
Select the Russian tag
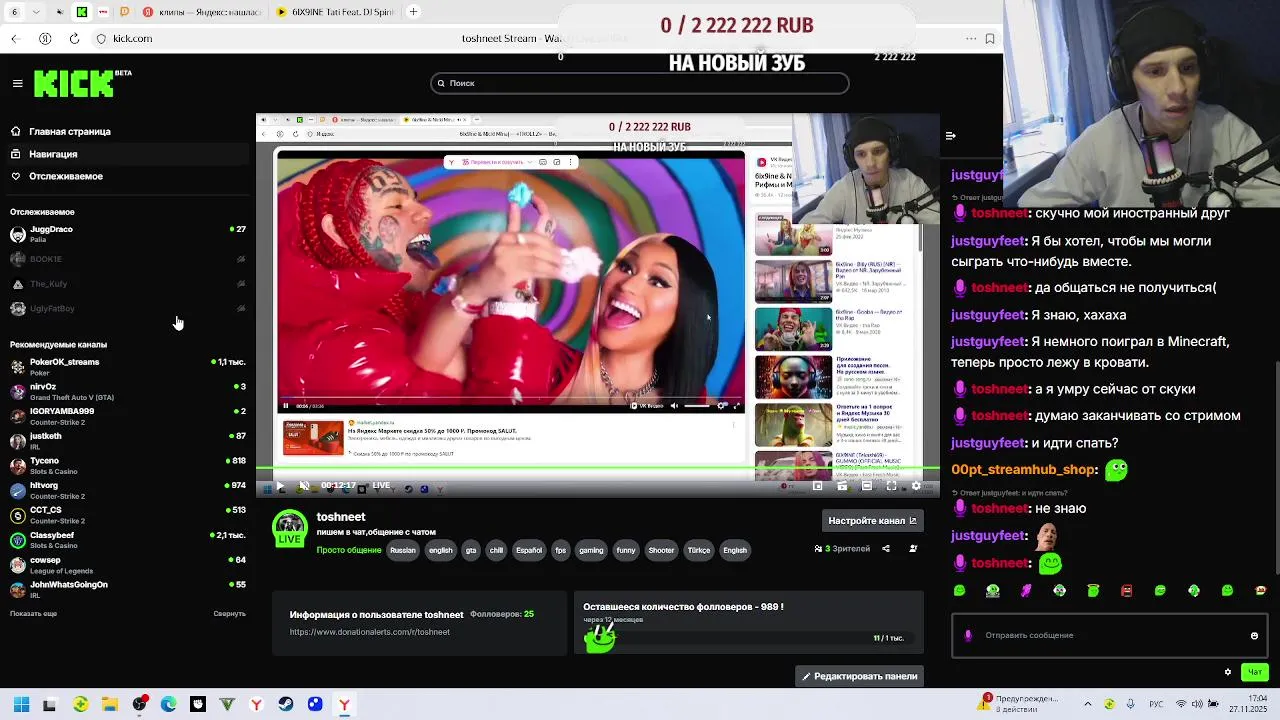tap(402, 550)
